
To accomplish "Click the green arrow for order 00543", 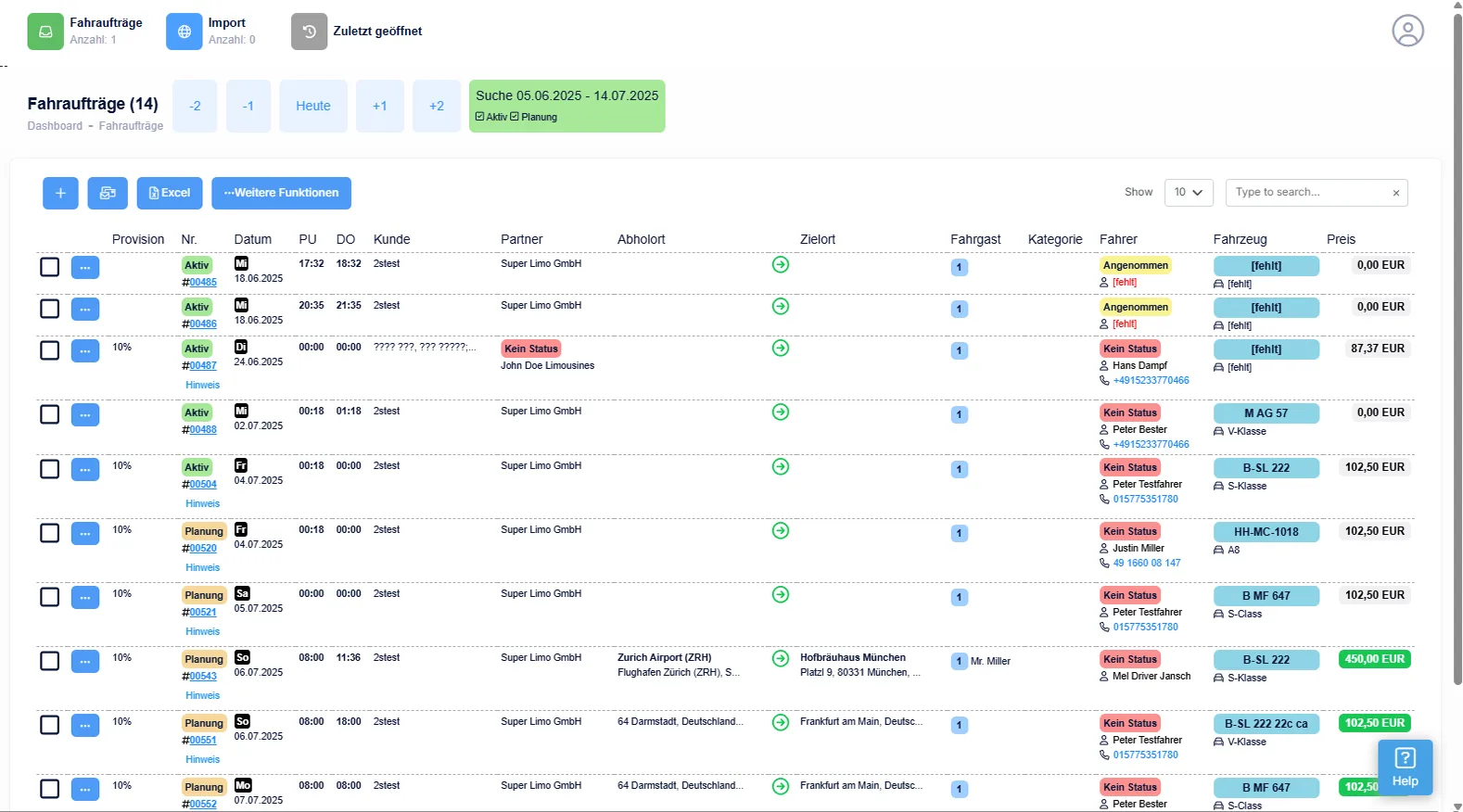I will 781,658.
